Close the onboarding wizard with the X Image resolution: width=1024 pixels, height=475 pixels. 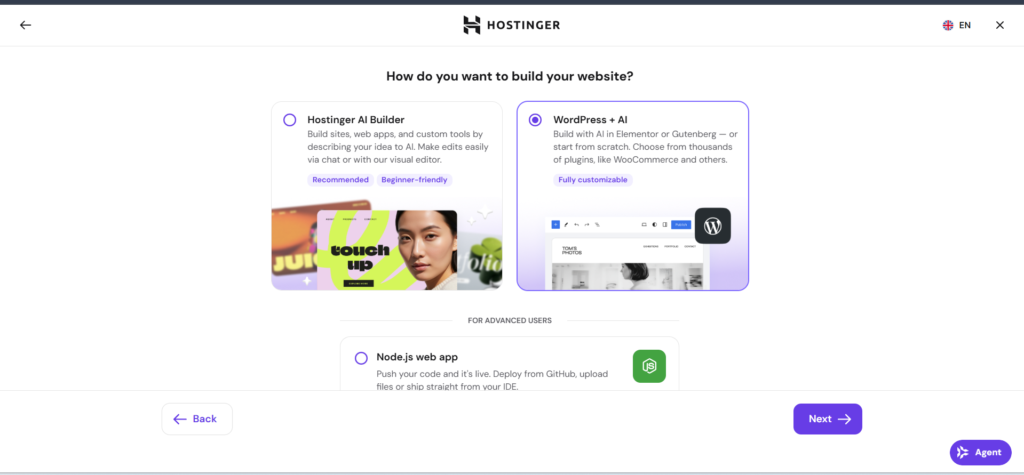1000,25
